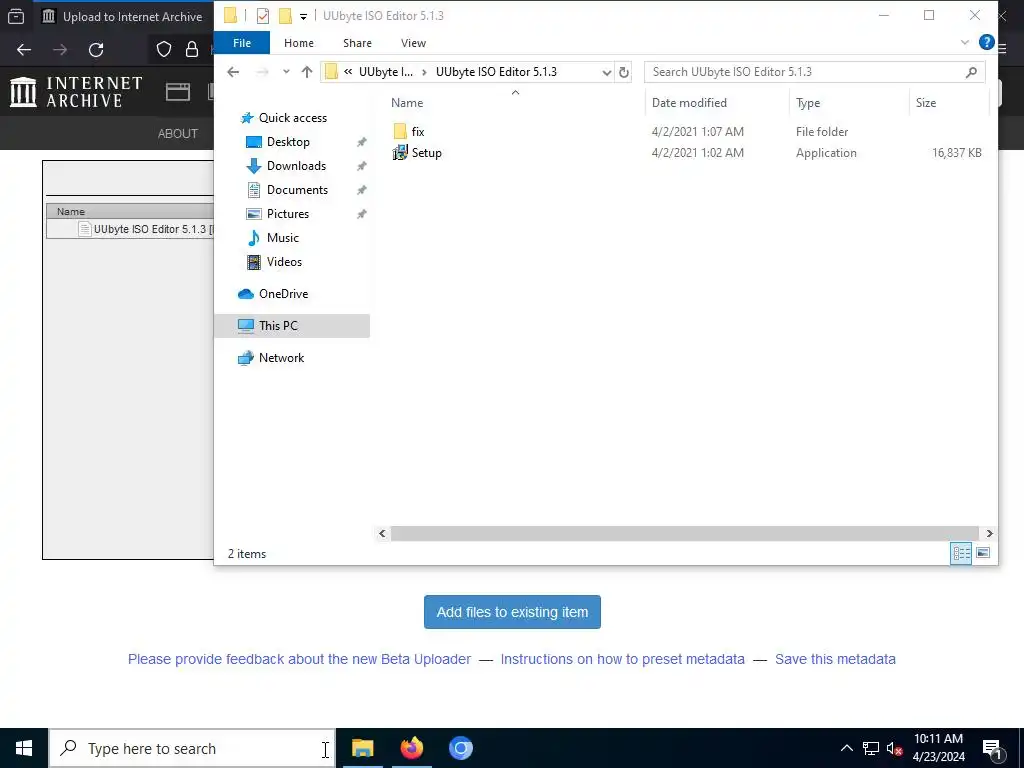Viewport: 1024px width, 768px height.
Task: Open recent locations dropdown arrow
Action: (286, 72)
